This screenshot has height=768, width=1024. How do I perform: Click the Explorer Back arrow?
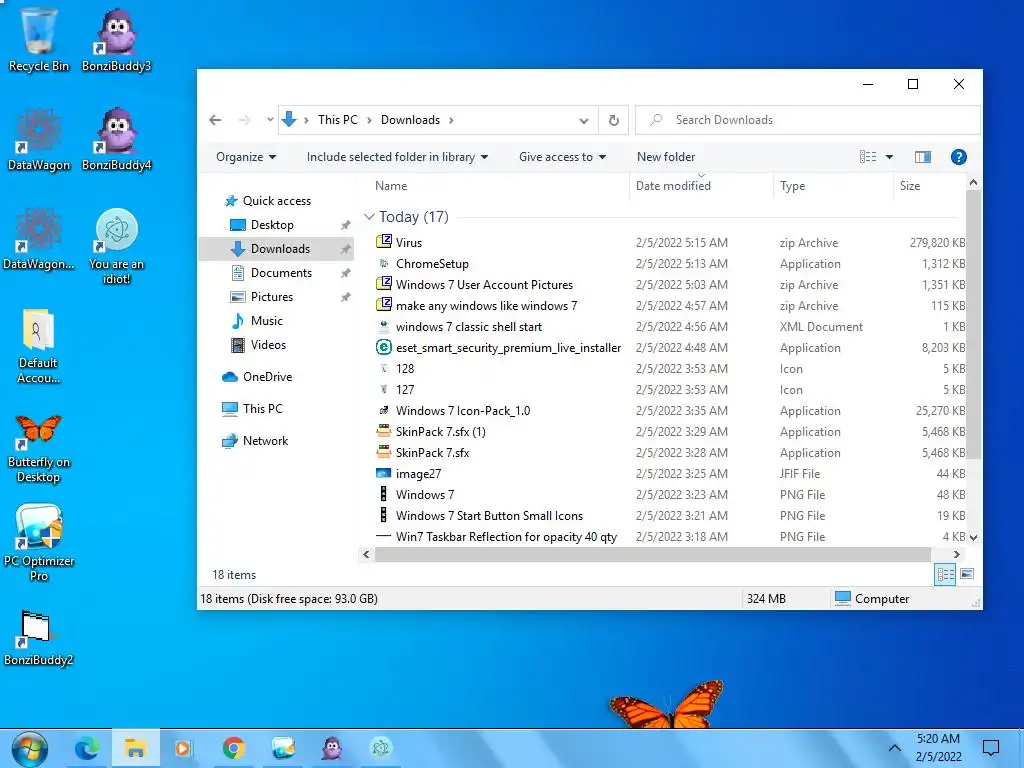tap(215, 120)
